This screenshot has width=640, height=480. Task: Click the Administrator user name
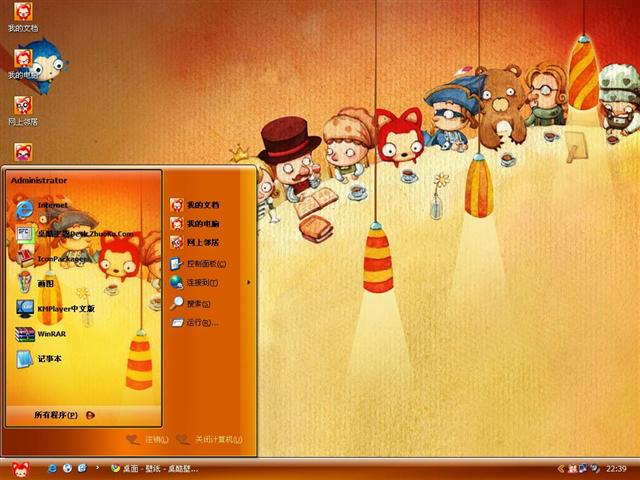click(39, 180)
